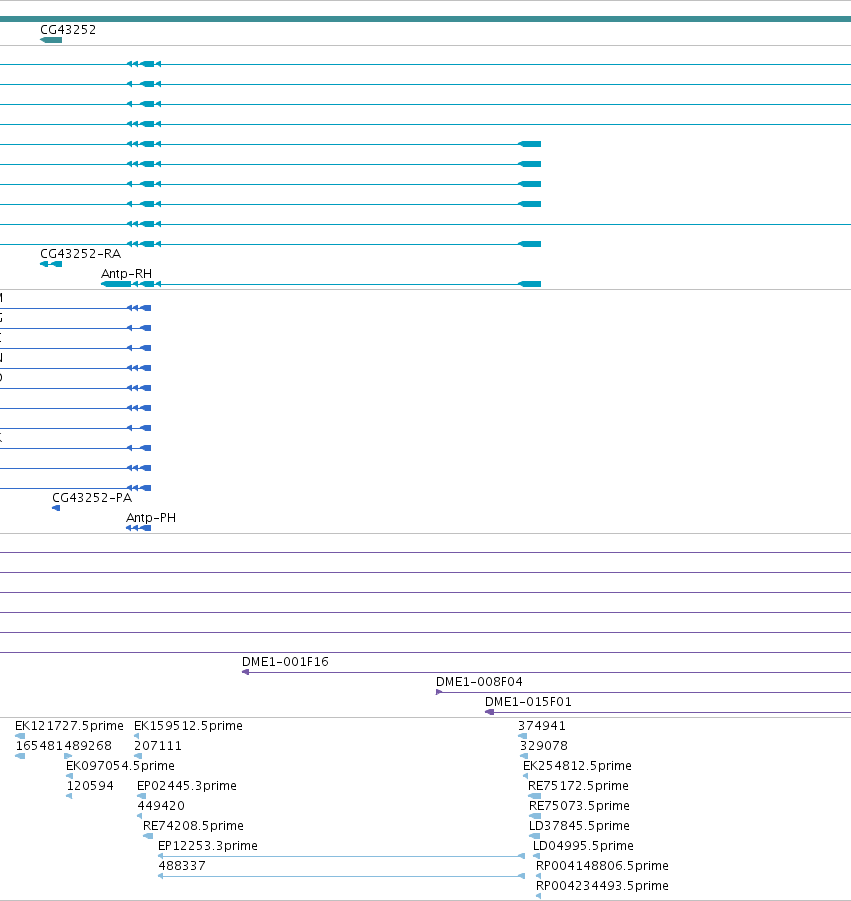
Task: Click the RE75073.5prime EST label
Action: tap(579, 806)
